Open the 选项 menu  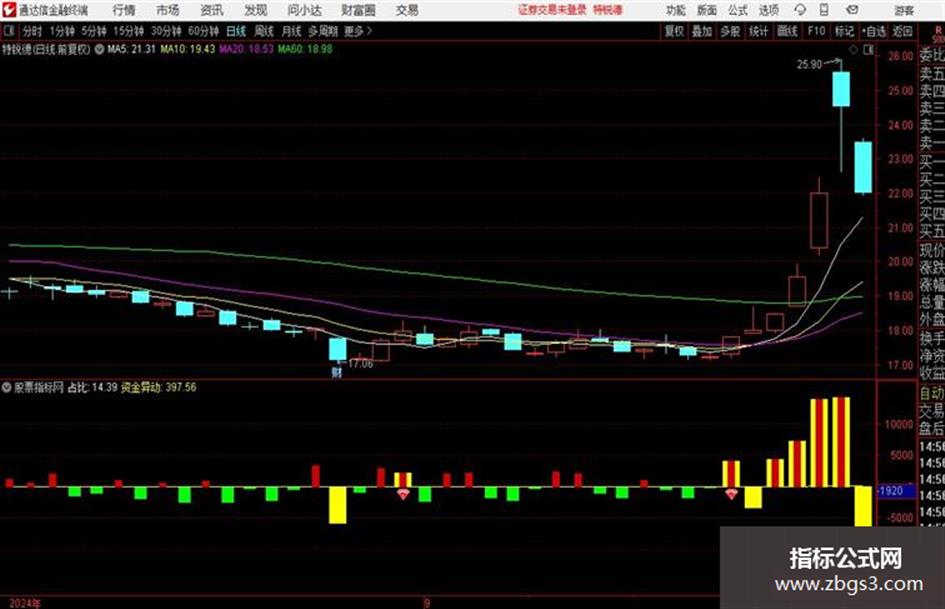[x=768, y=10]
